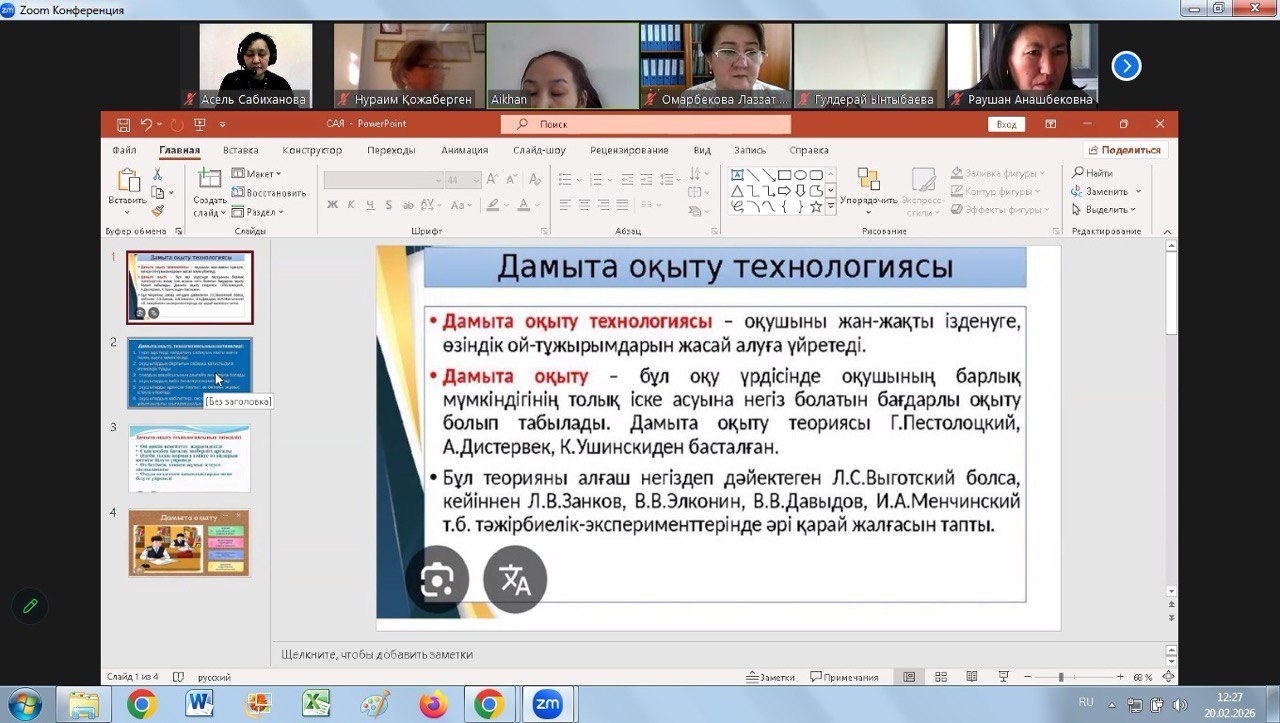This screenshot has width=1280, height=723.
Task: Click the Вход sign-in button
Action: pyautogui.click(x=1006, y=125)
